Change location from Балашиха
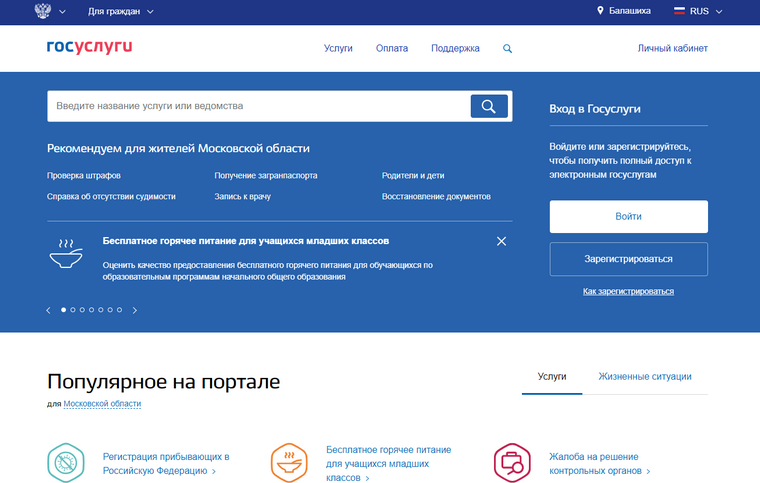This screenshot has height=483, width=760. (x=630, y=11)
